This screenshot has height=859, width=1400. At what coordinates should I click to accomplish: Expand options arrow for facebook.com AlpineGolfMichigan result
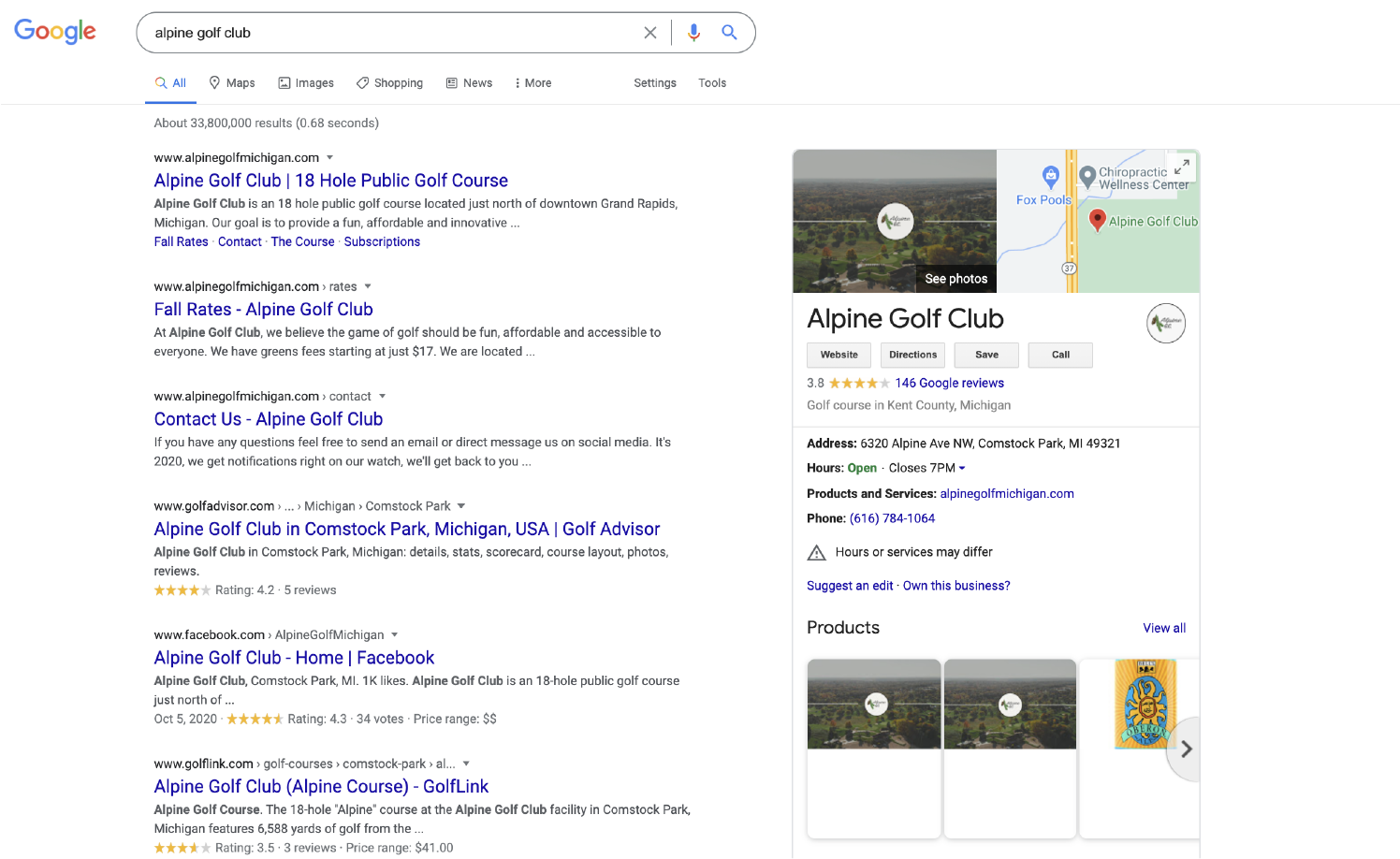(x=395, y=634)
